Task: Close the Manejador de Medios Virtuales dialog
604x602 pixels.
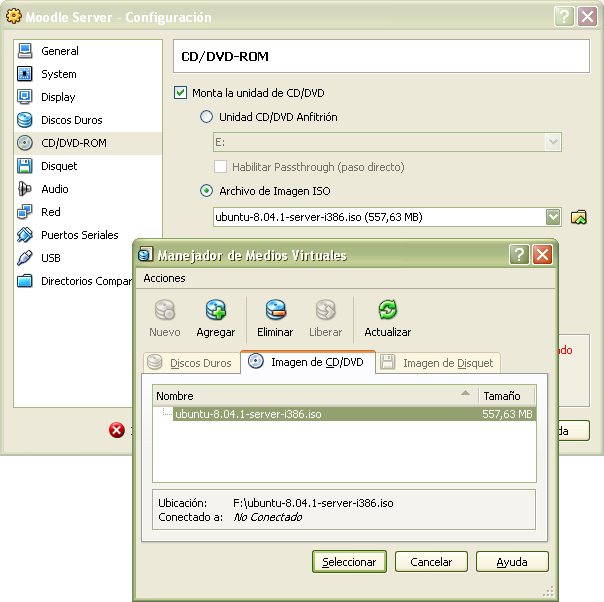Action: (542, 255)
